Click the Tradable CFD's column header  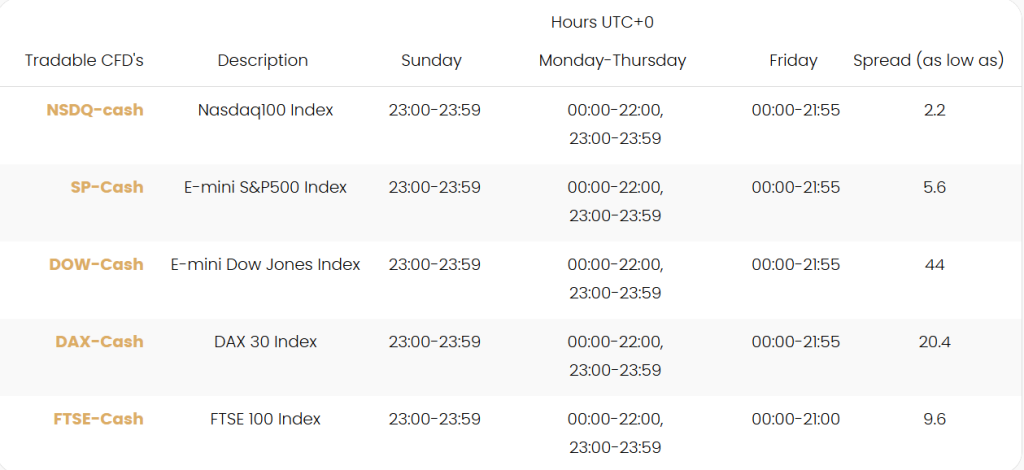(x=84, y=60)
